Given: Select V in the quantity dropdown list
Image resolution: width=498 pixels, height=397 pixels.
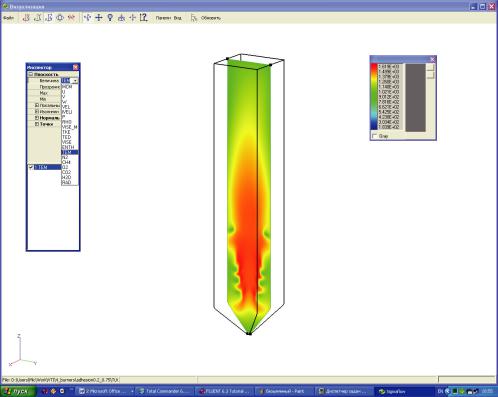Looking at the screenshot, I should (70, 97).
